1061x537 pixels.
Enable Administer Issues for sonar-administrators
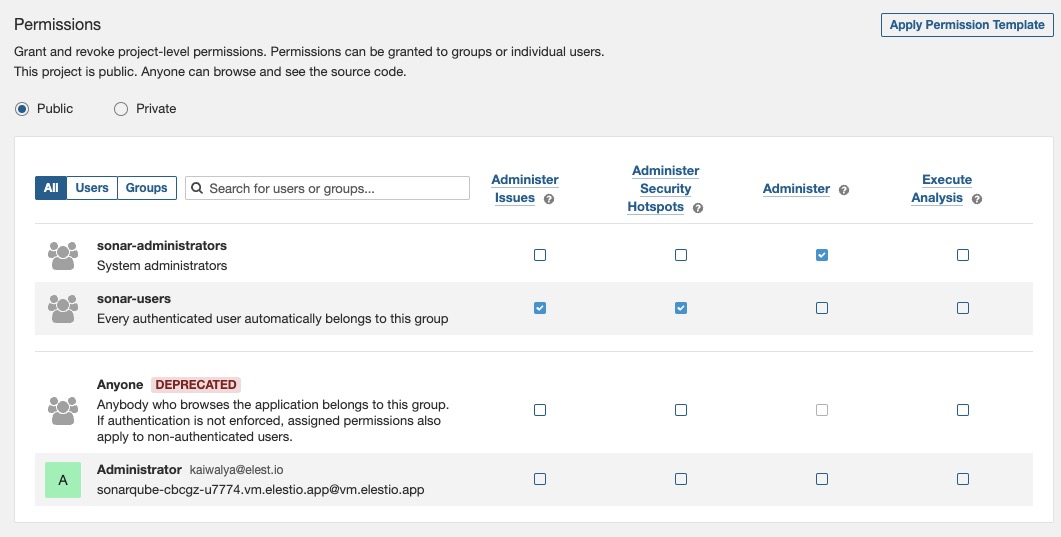coord(540,255)
